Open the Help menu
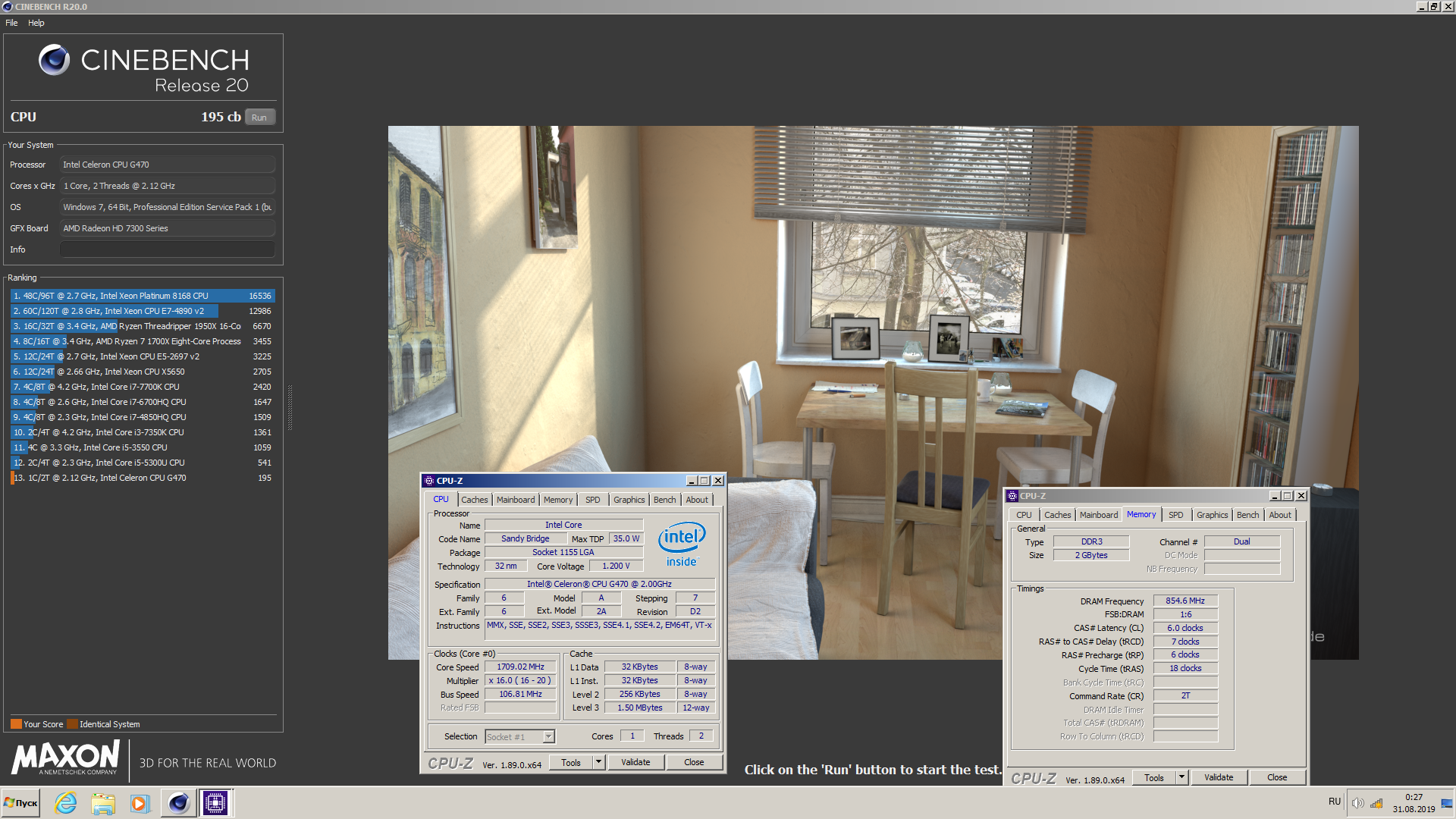The width and height of the screenshot is (1456, 819). 36,23
